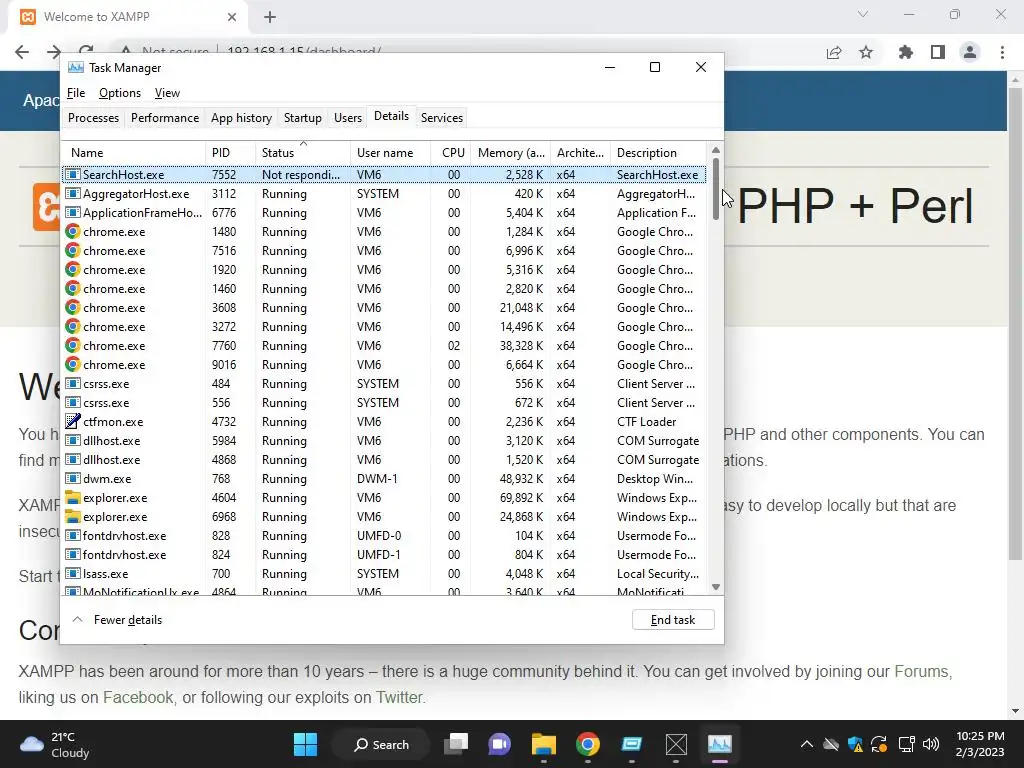
Task: Switch to Chrome on taskbar
Action: click(587, 744)
